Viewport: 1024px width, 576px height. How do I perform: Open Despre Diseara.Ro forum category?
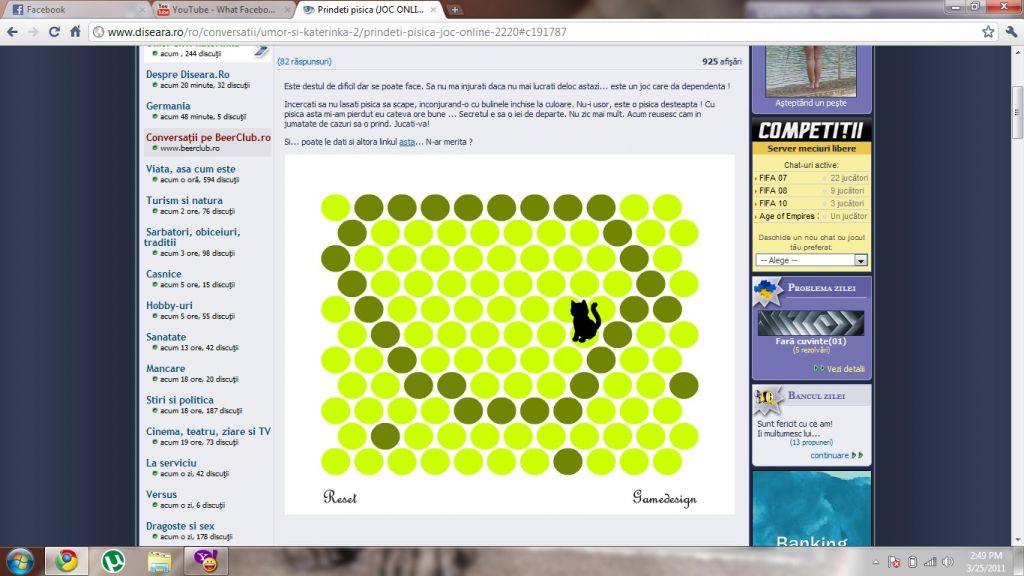(187, 74)
